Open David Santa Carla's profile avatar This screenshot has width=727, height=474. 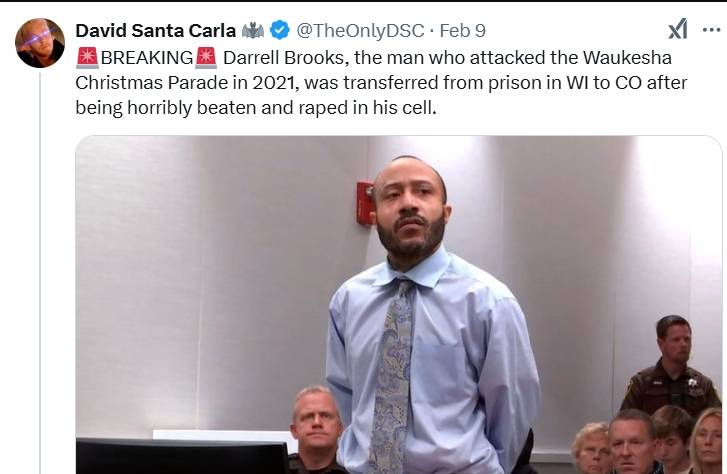coord(40,43)
